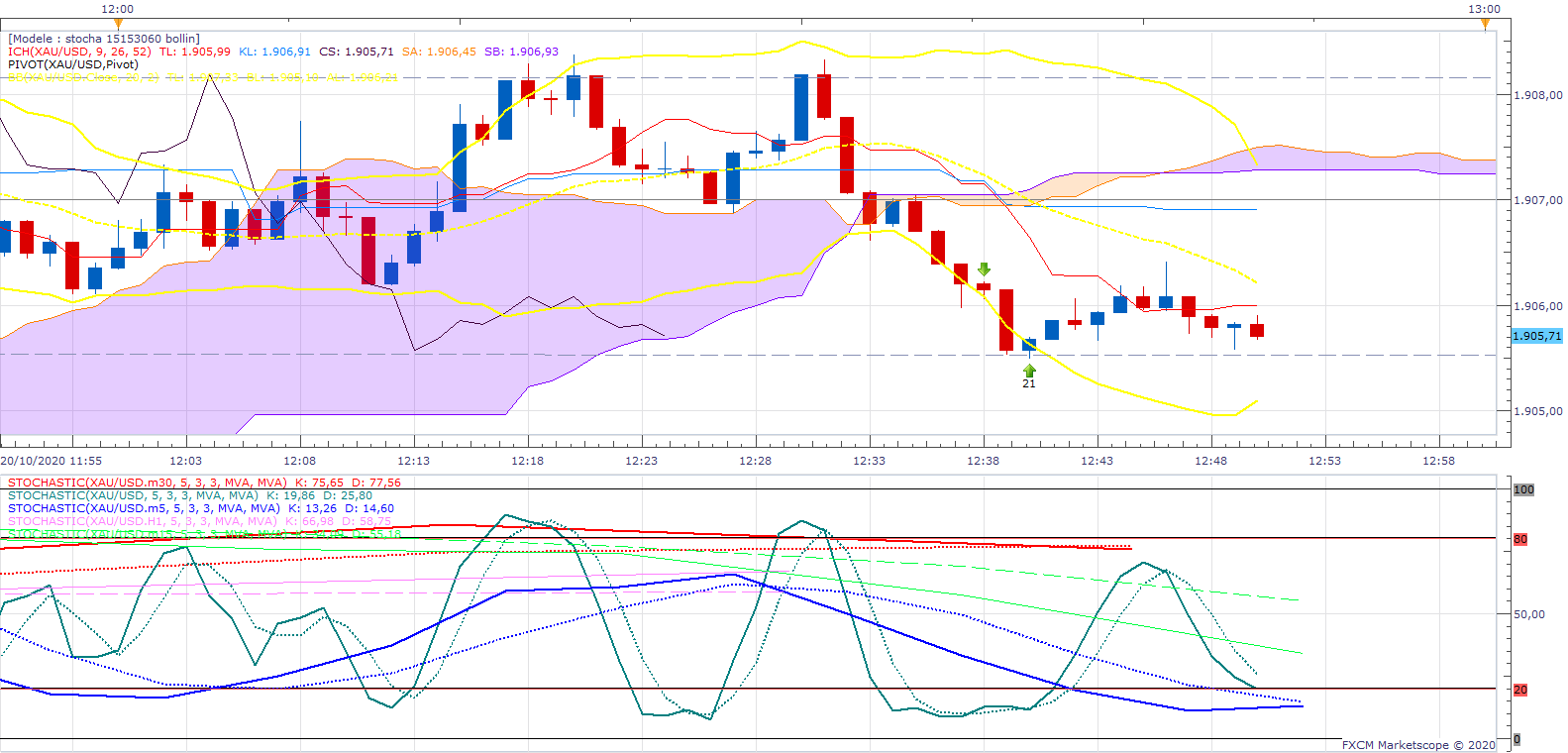Click the 12:38 time axis label
This screenshot has height=753, width=1568.
click(983, 461)
